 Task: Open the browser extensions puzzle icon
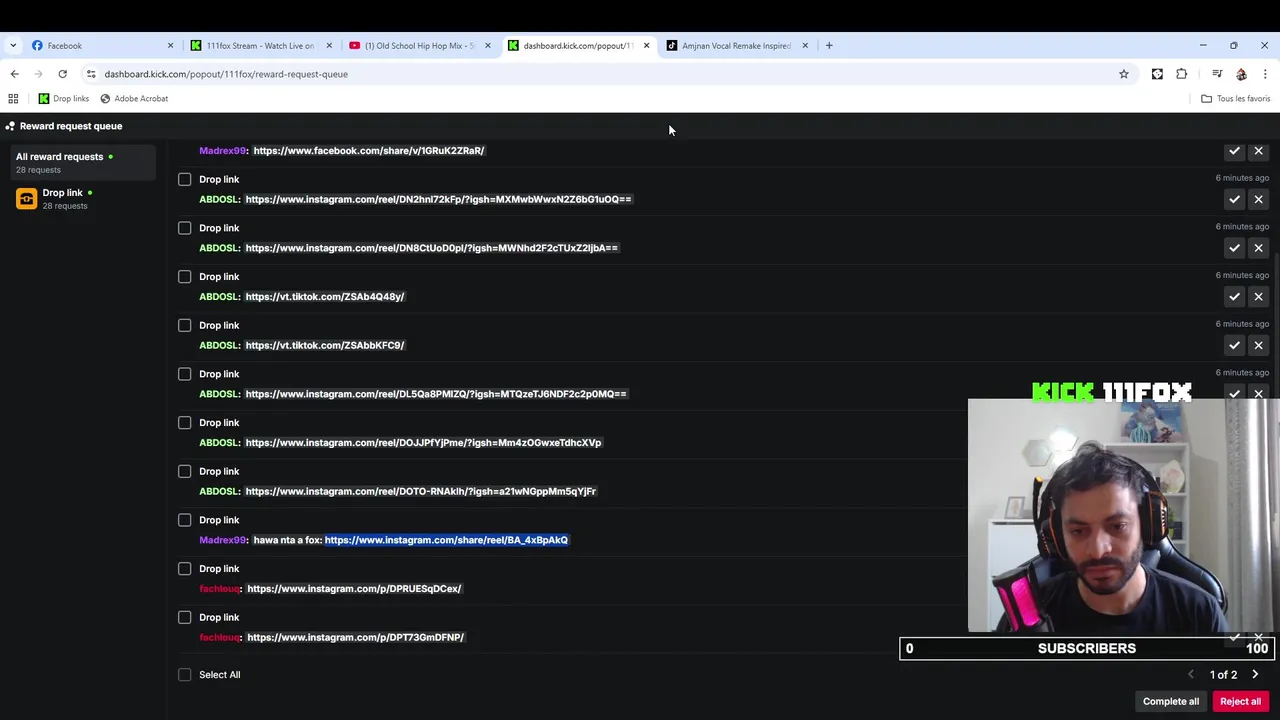[1182, 74]
